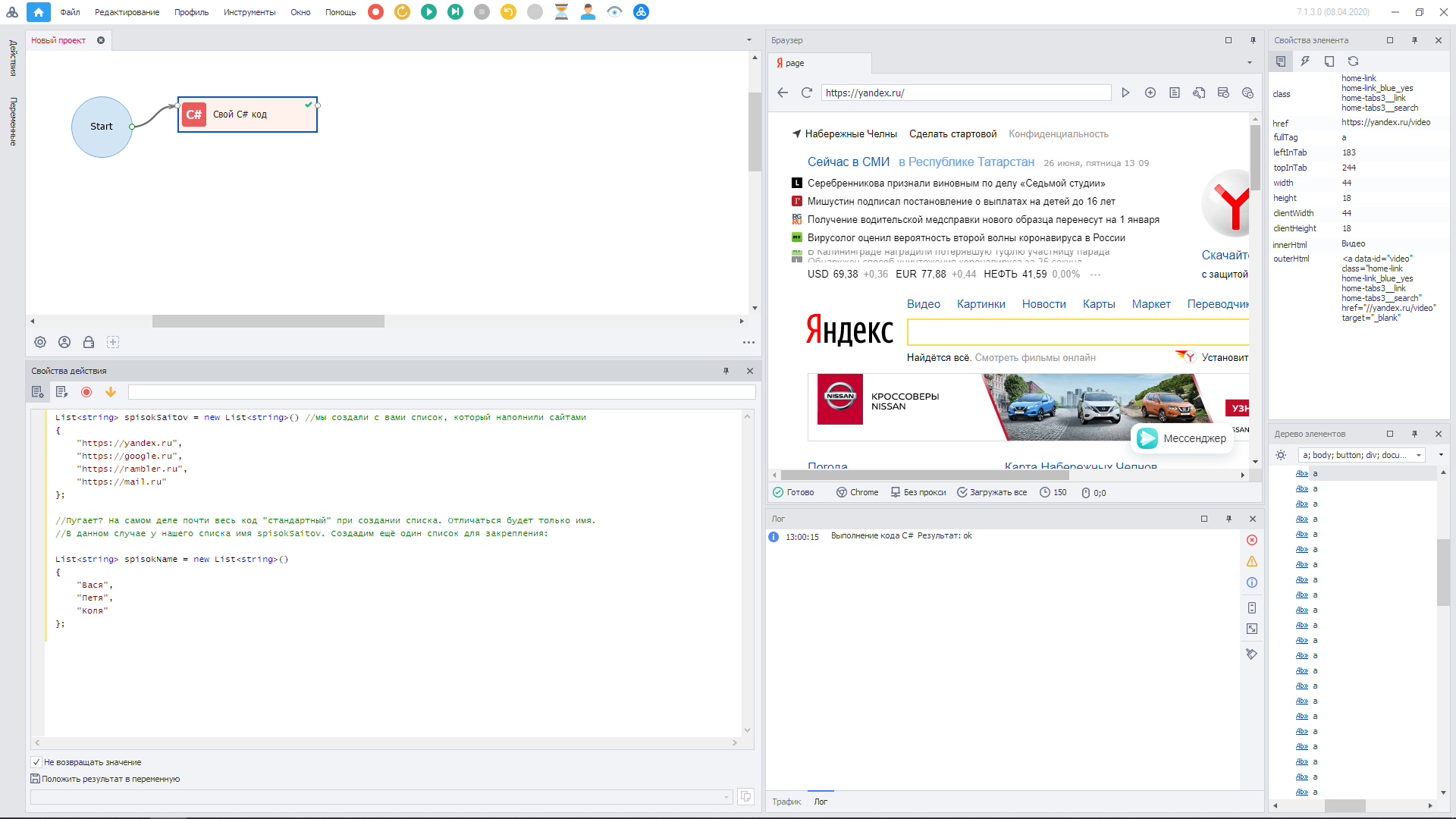Click the C# code action block
1456x819 pixels.
247,115
